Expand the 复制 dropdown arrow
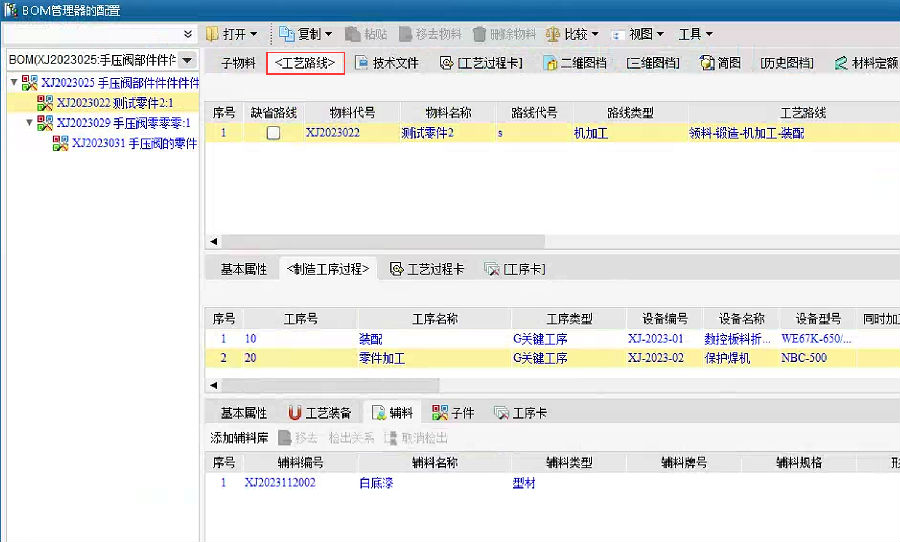Image resolution: width=900 pixels, height=542 pixels. click(328, 34)
